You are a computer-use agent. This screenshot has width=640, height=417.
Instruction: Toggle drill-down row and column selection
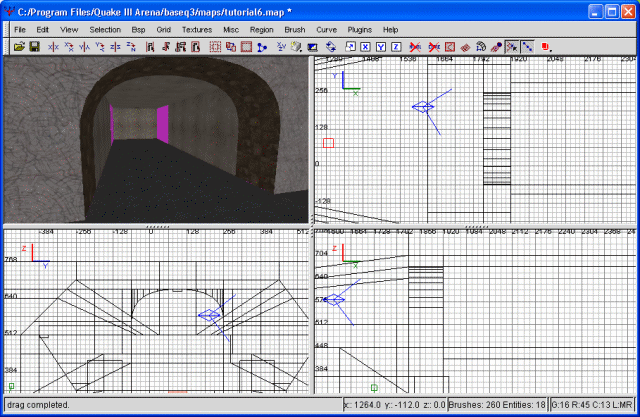click(x=527, y=47)
